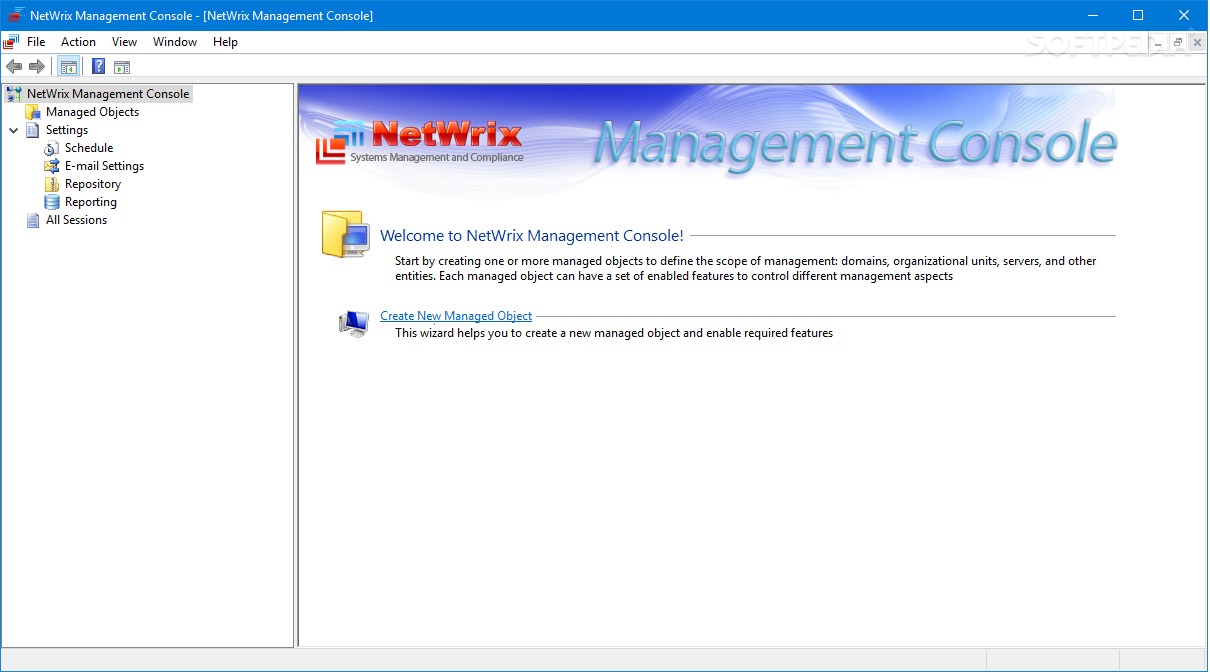Click the Repository cabinet icon
Image resolution: width=1210 pixels, height=672 pixels.
click(x=52, y=184)
